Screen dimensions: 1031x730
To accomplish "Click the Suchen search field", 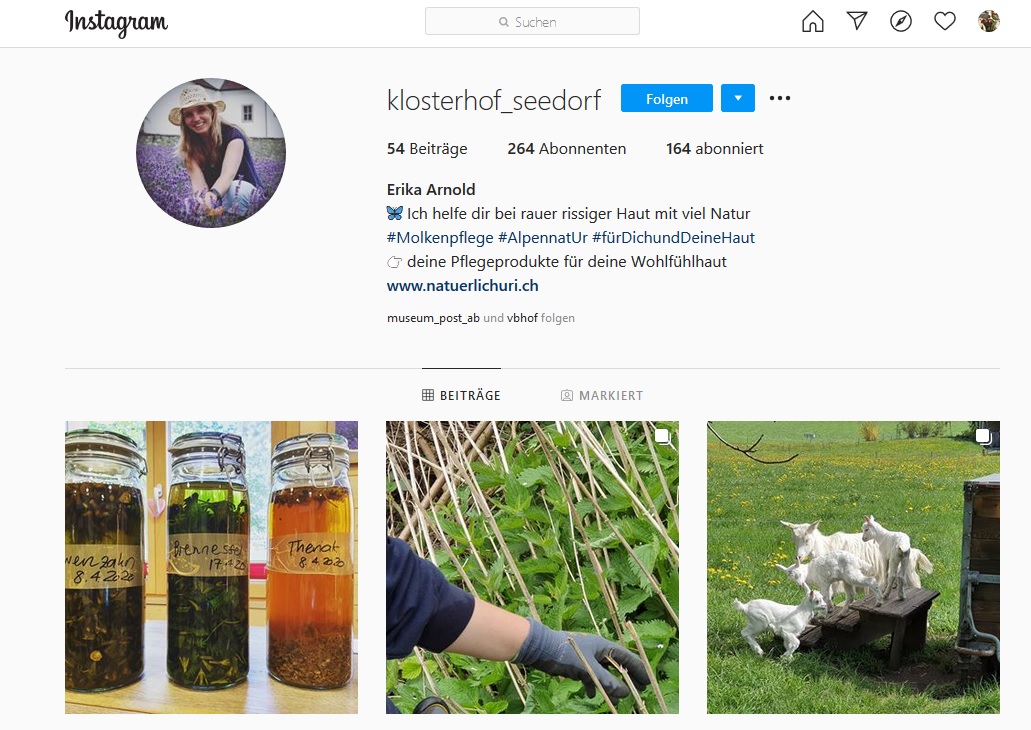I will point(533,21).
